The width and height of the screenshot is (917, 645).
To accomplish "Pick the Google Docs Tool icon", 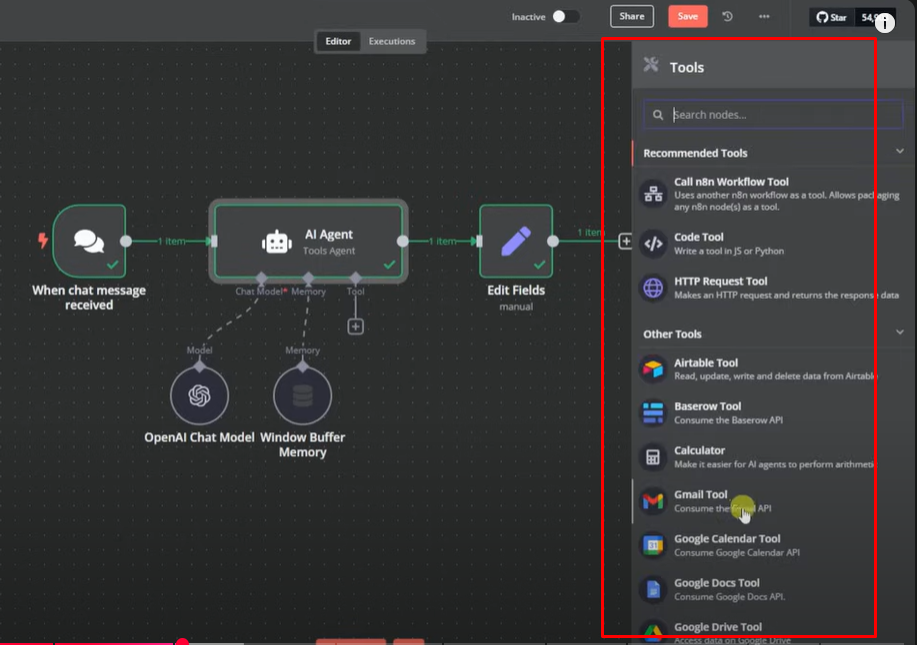I will click(653, 589).
